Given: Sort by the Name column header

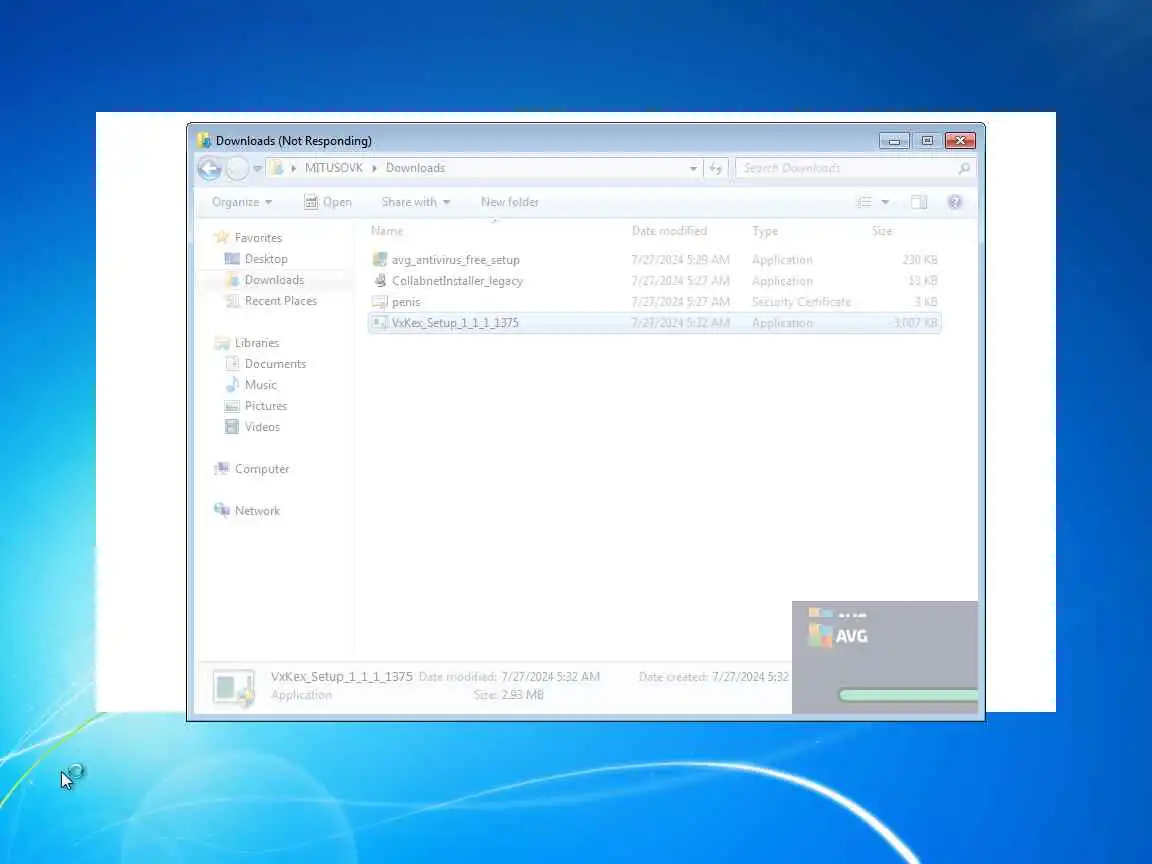Looking at the screenshot, I should [x=387, y=231].
